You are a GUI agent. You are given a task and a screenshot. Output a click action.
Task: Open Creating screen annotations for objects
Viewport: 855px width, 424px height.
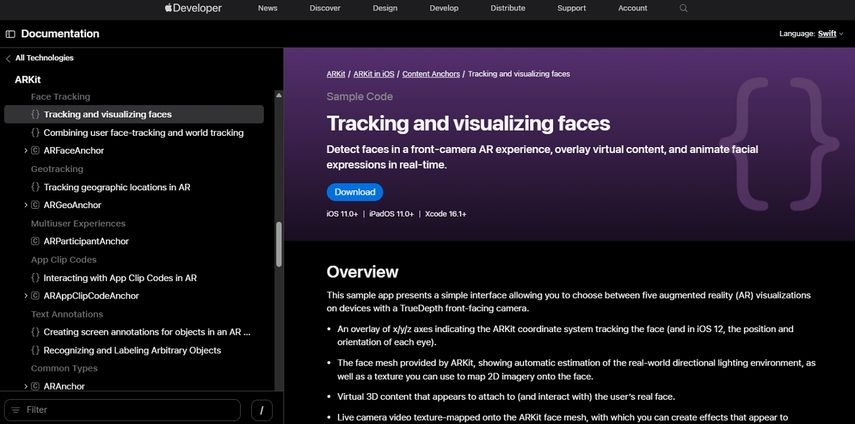click(147, 332)
